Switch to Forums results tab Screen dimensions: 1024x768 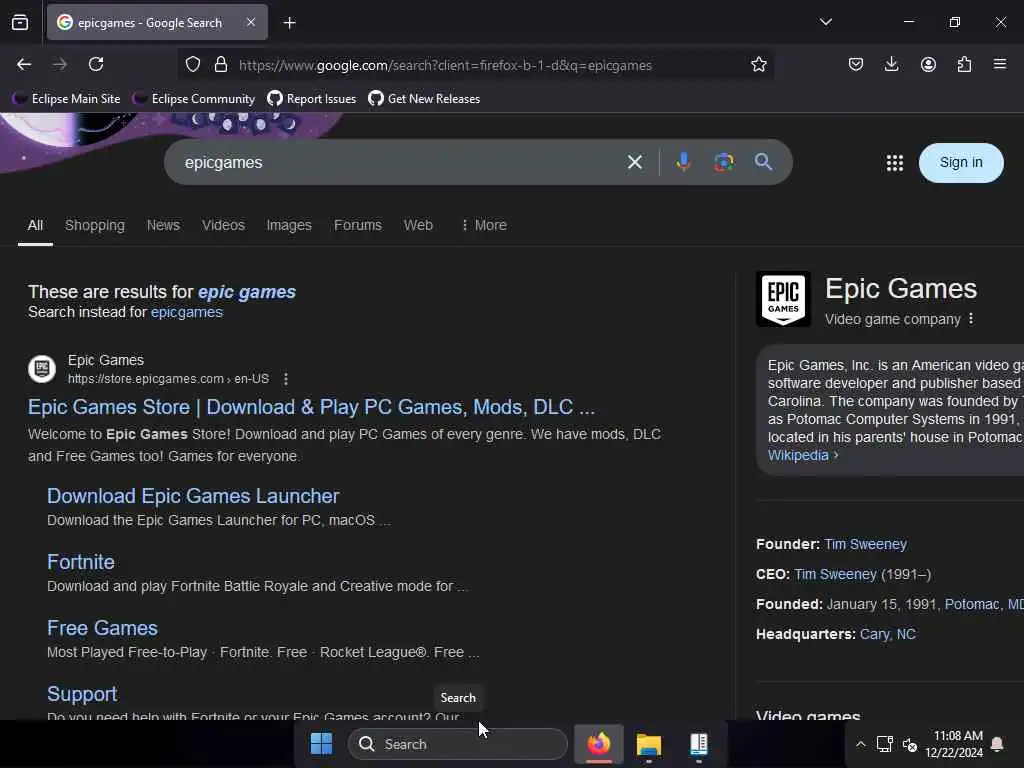click(358, 225)
